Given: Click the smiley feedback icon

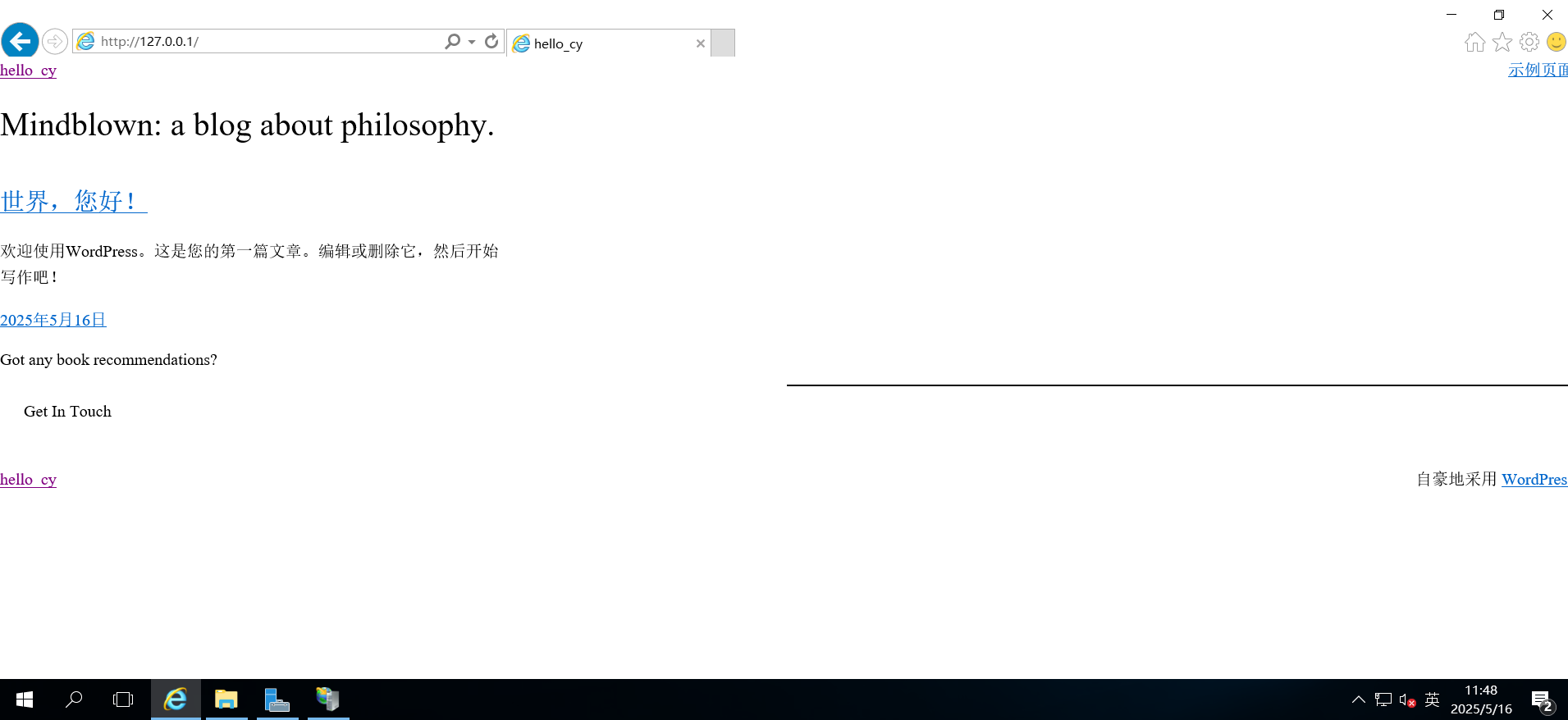Looking at the screenshot, I should click(1556, 42).
